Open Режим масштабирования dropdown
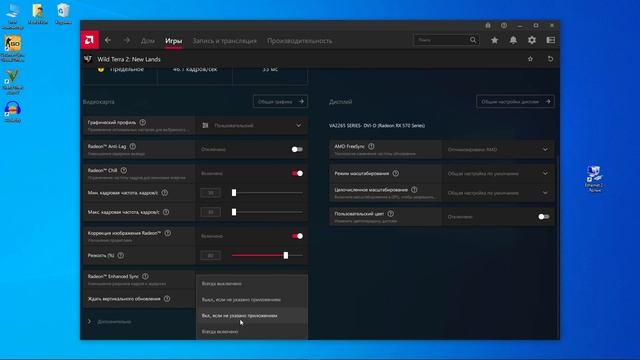Viewport: 640px width, 360px height. 498,173
